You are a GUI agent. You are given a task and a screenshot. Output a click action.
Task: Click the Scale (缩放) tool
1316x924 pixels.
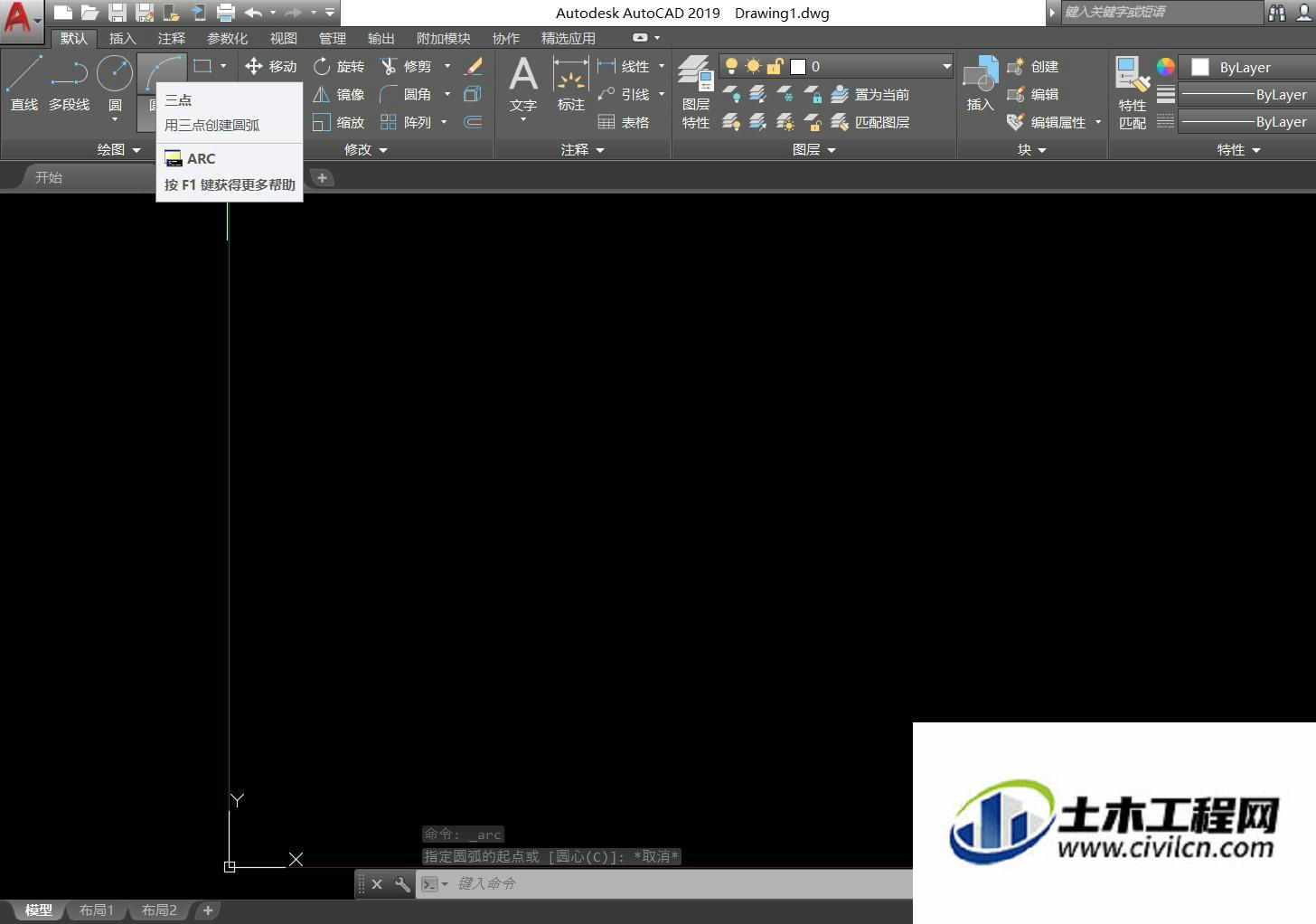[x=338, y=122]
